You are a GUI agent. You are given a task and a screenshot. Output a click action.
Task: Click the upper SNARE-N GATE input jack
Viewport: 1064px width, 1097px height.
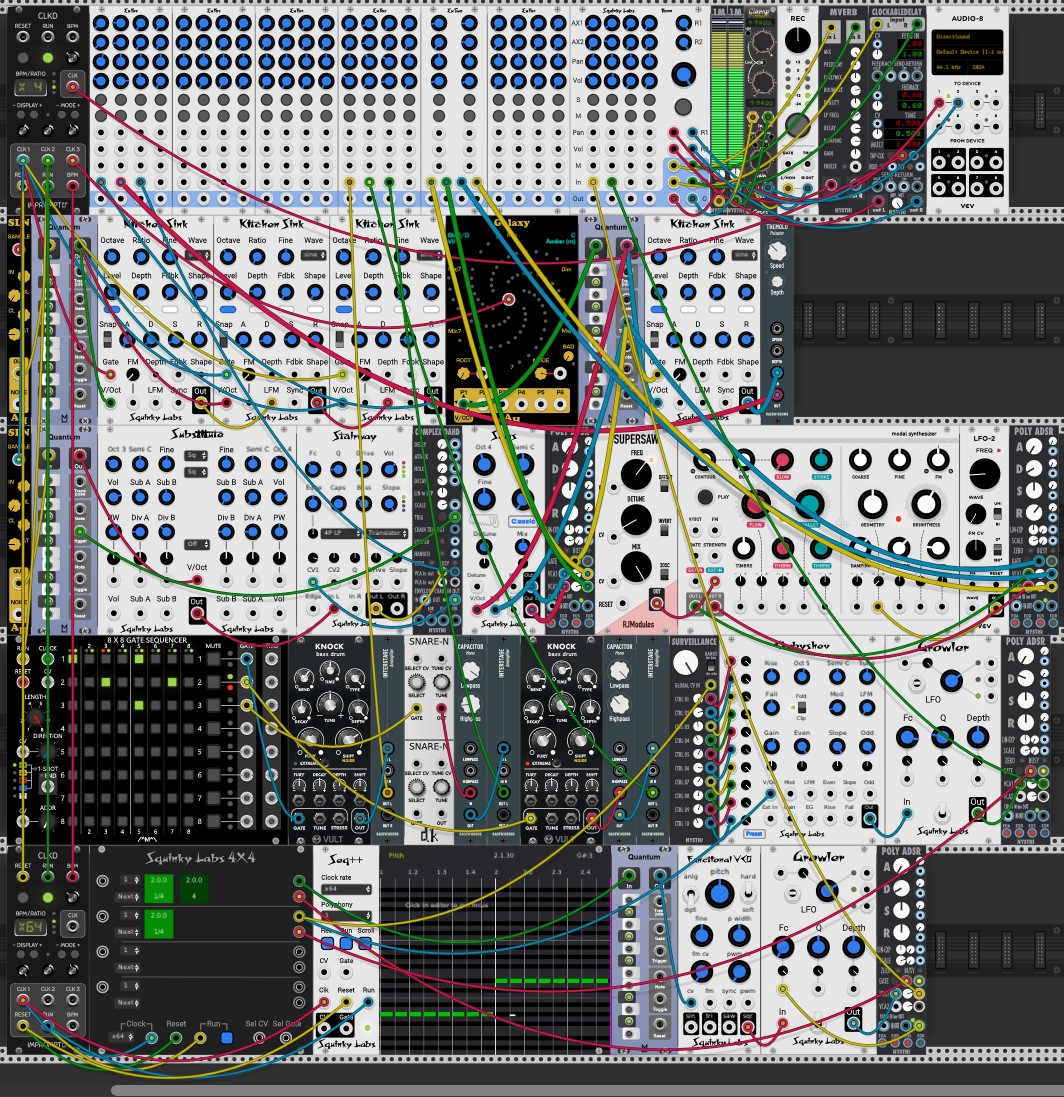click(x=416, y=708)
